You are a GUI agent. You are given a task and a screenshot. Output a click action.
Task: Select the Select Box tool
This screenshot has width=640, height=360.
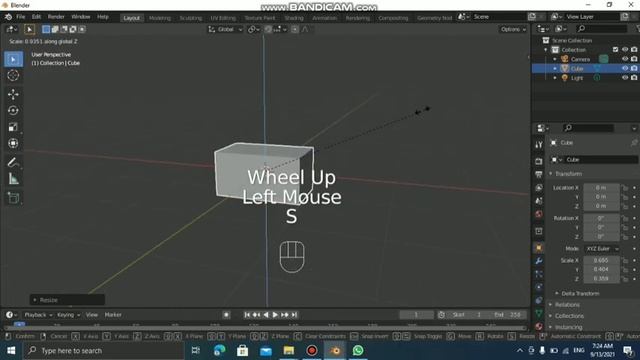tap(13, 59)
